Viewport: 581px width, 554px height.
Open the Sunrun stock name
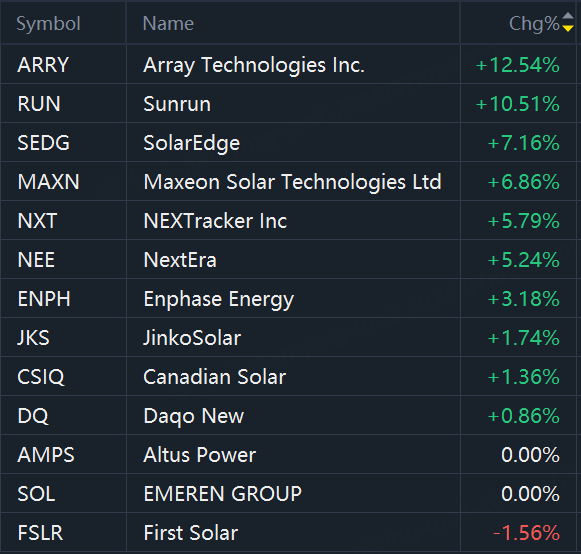[177, 104]
